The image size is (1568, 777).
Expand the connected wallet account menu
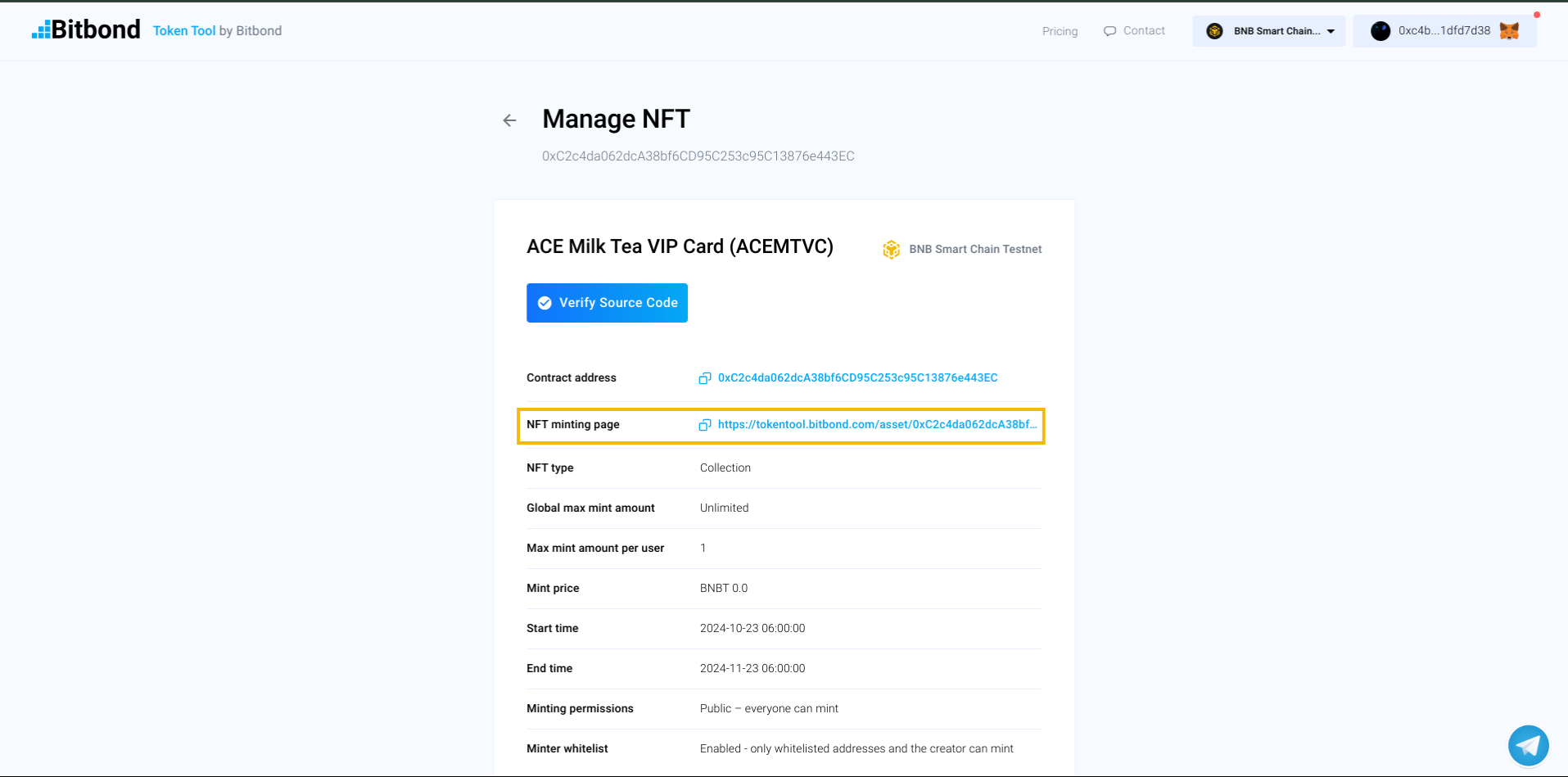(1444, 30)
